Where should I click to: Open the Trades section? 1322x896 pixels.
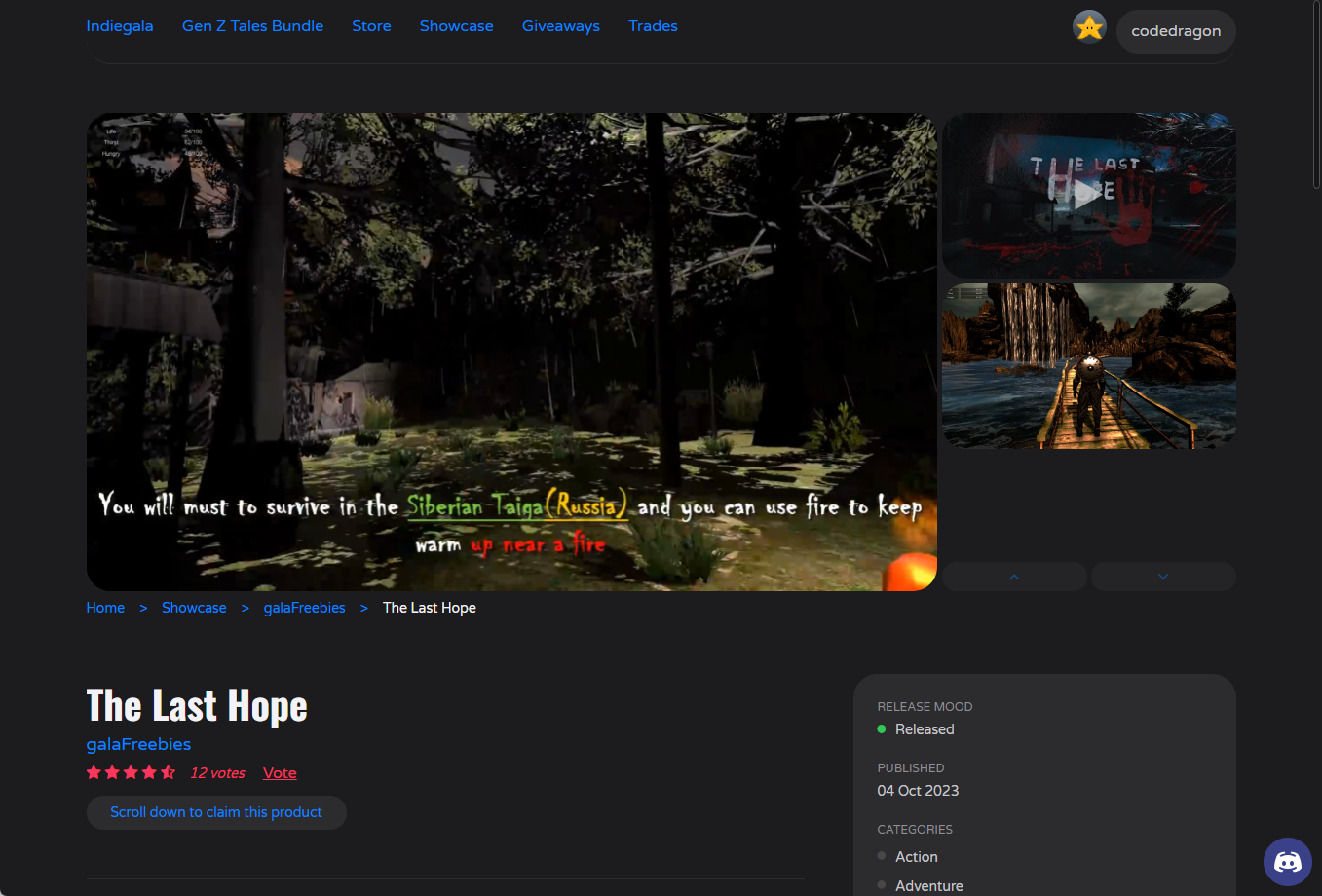tap(653, 26)
